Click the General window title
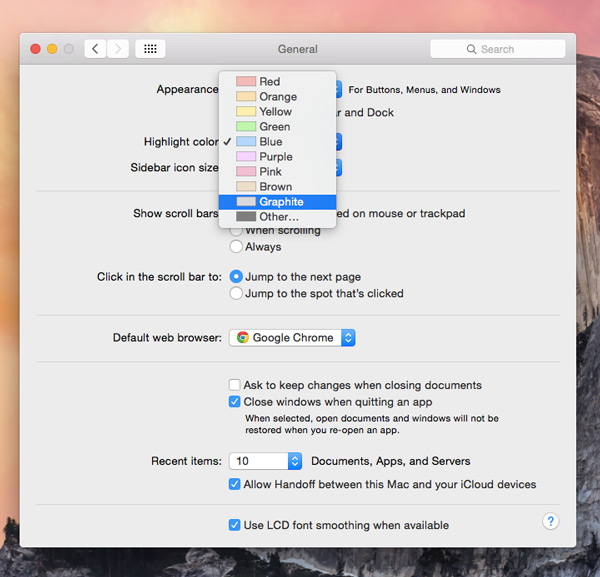Image resolution: width=600 pixels, height=577 pixels. pos(298,49)
